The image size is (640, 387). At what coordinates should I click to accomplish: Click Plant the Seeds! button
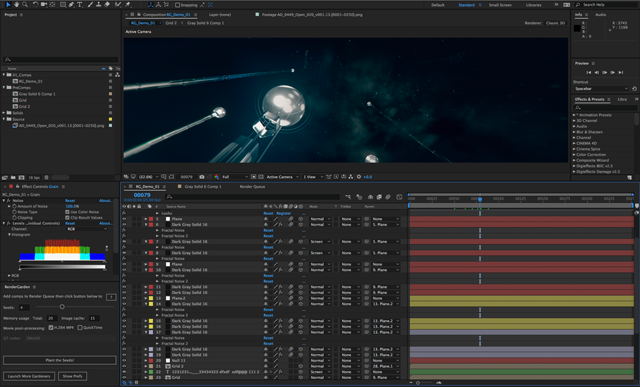60,360
